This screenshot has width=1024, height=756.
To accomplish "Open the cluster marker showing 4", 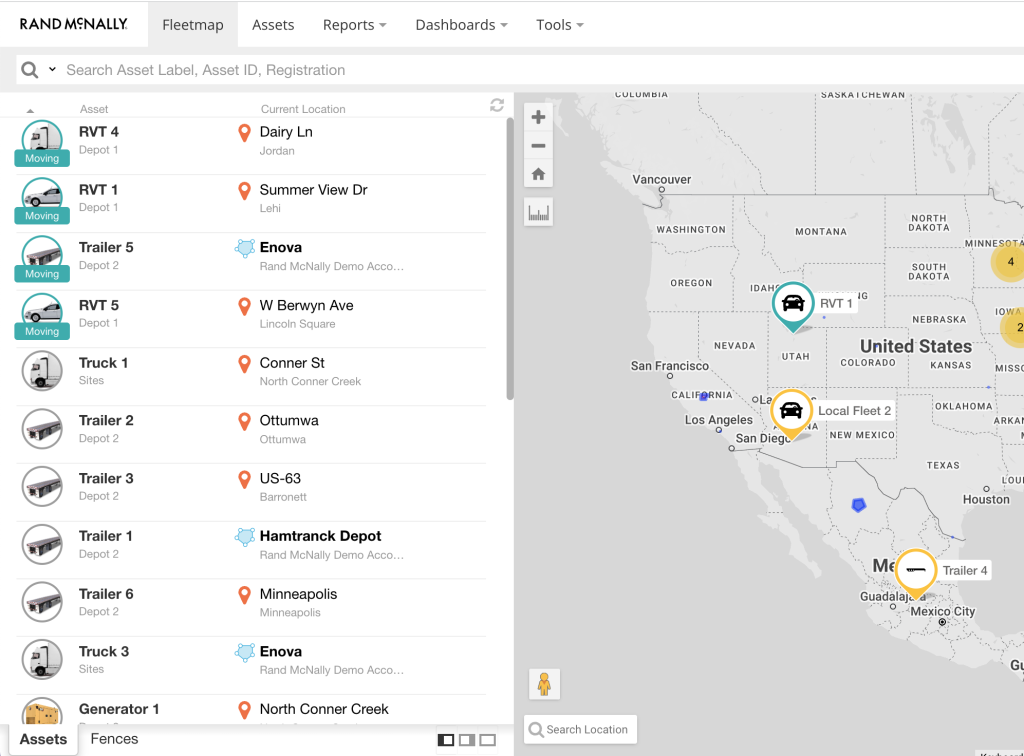I will (1010, 262).
